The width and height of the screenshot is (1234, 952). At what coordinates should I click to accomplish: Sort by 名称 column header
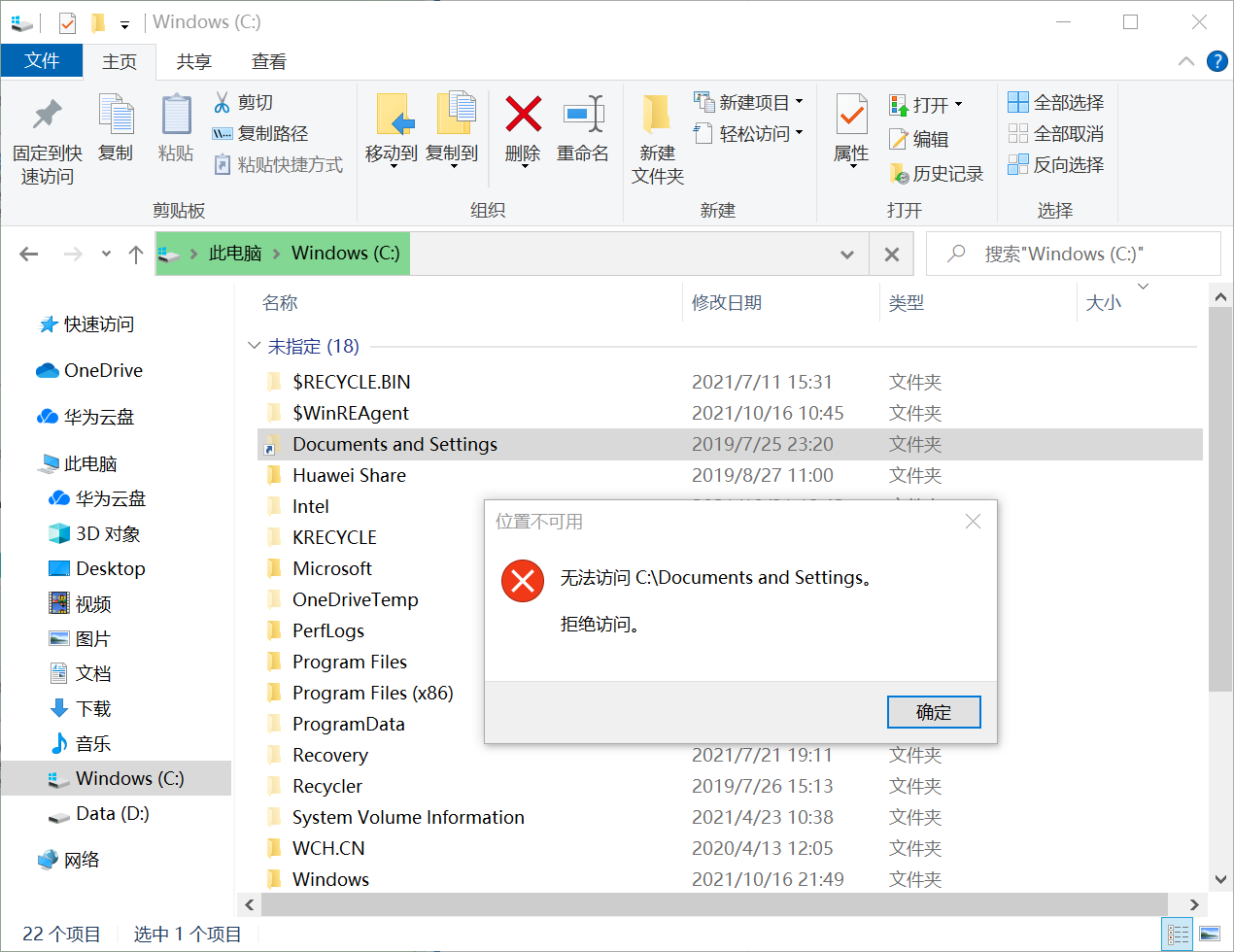[x=280, y=303]
